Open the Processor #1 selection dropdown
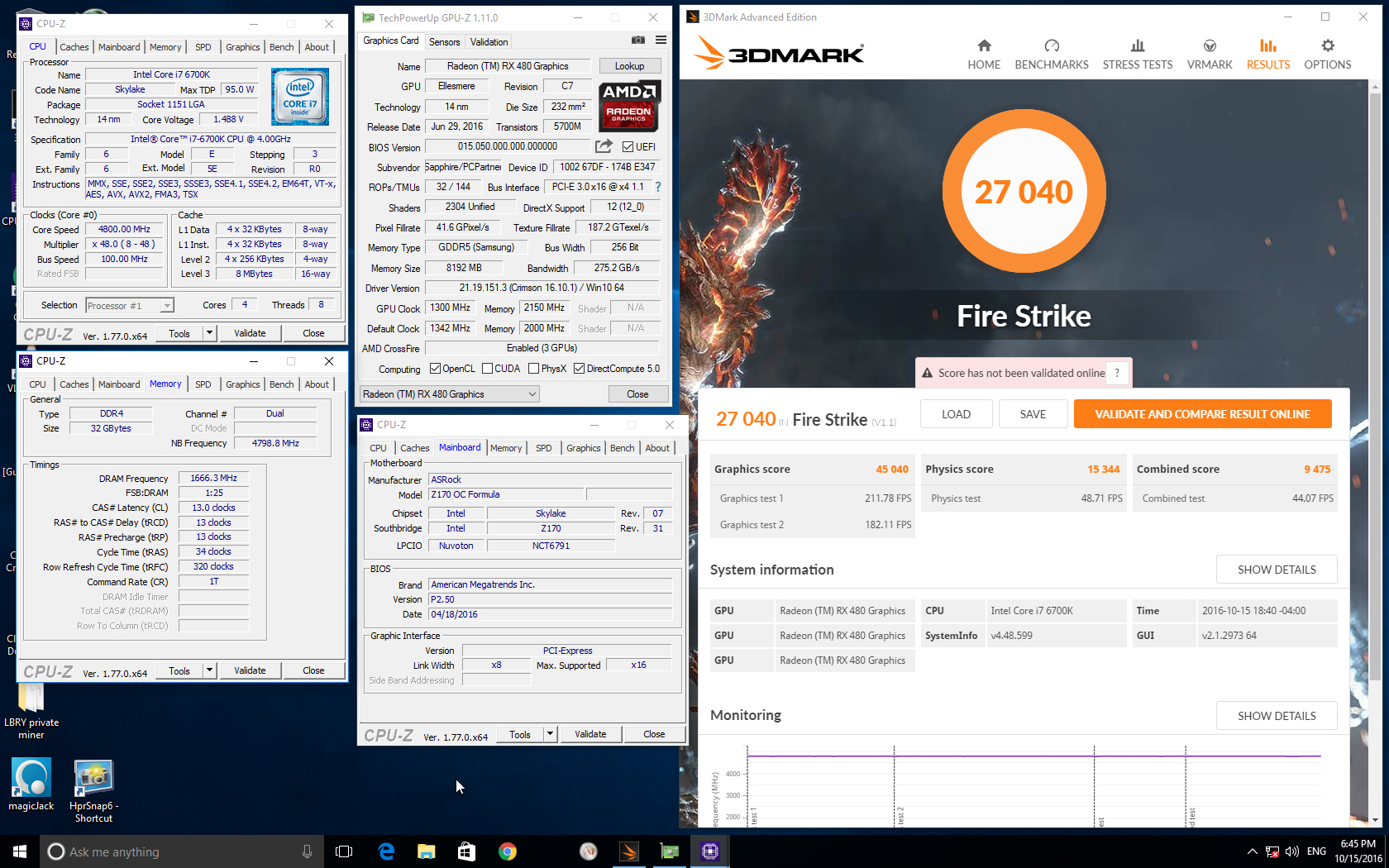This screenshot has height=868, width=1389. (130, 306)
